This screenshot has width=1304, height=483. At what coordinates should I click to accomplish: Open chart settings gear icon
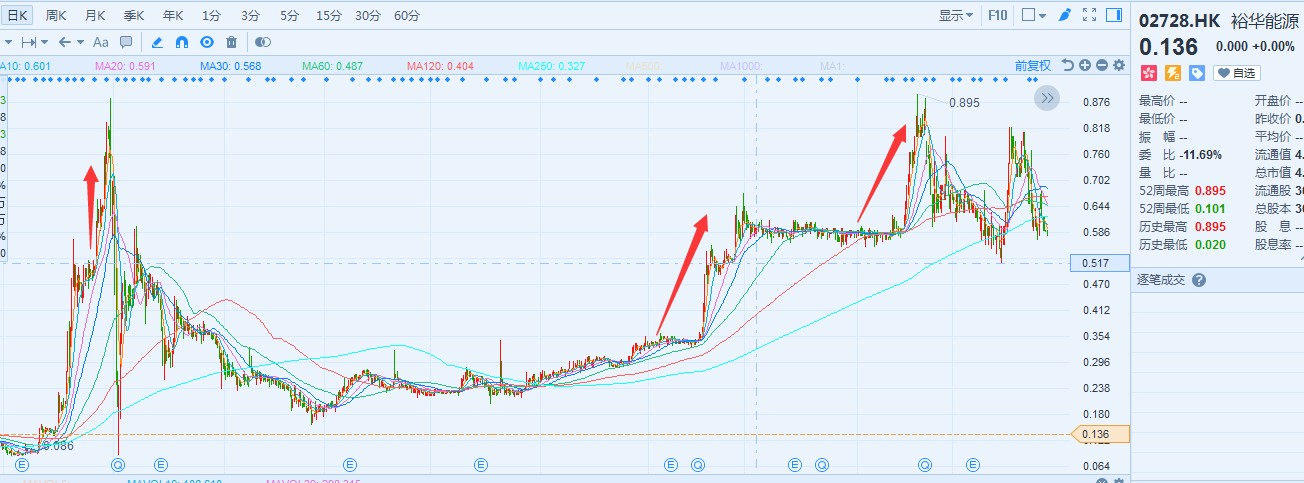pyautogui.click(x=1119, y=65)
